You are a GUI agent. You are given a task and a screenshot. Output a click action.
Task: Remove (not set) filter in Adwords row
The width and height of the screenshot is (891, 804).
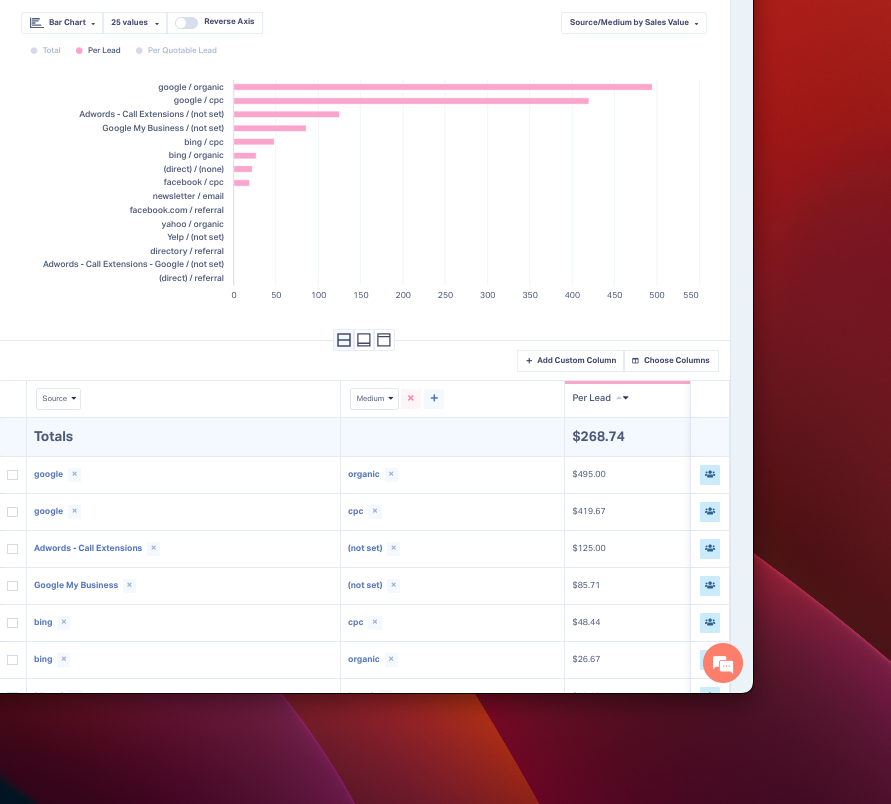tap(394, 548)
